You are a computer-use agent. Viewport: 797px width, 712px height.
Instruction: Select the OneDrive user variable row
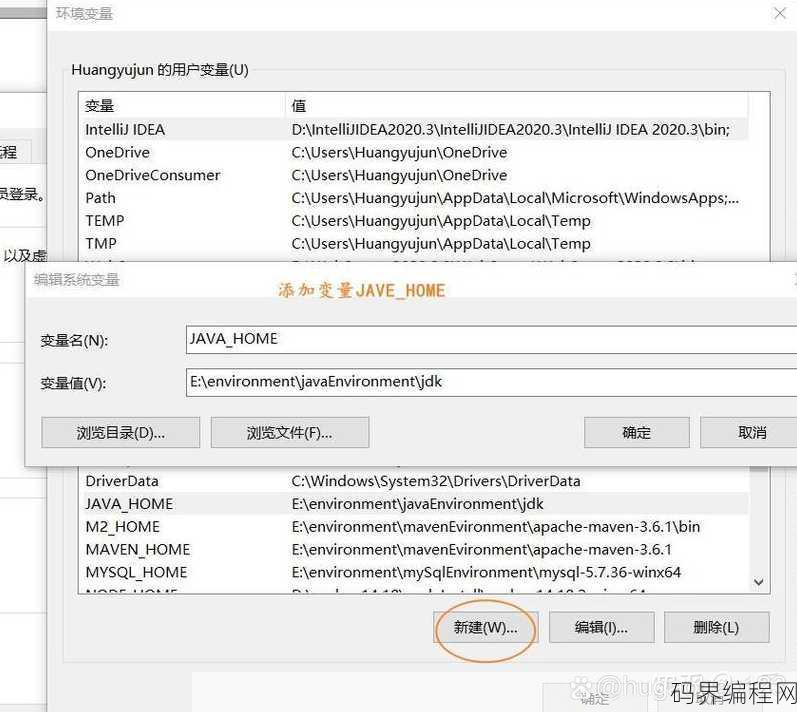pyautogui.click(x=413, y=152)
